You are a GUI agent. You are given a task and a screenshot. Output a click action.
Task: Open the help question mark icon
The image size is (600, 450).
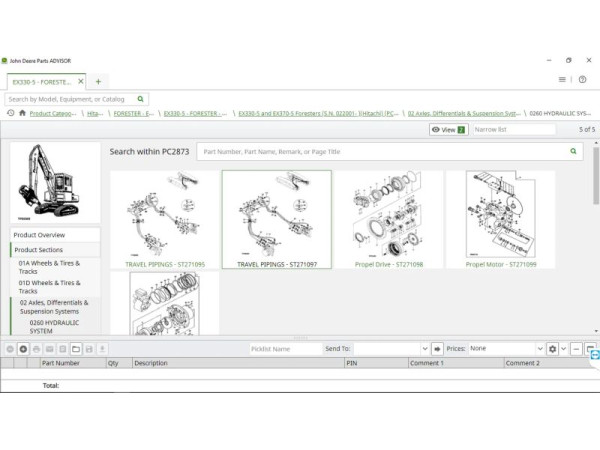582,80
